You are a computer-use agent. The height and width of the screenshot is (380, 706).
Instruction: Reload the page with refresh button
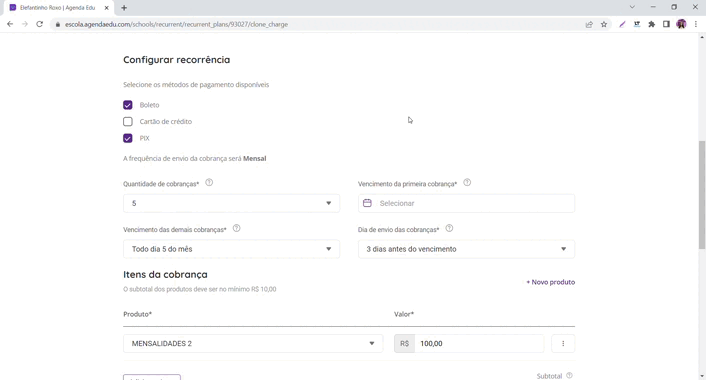[x=40, y=24]
